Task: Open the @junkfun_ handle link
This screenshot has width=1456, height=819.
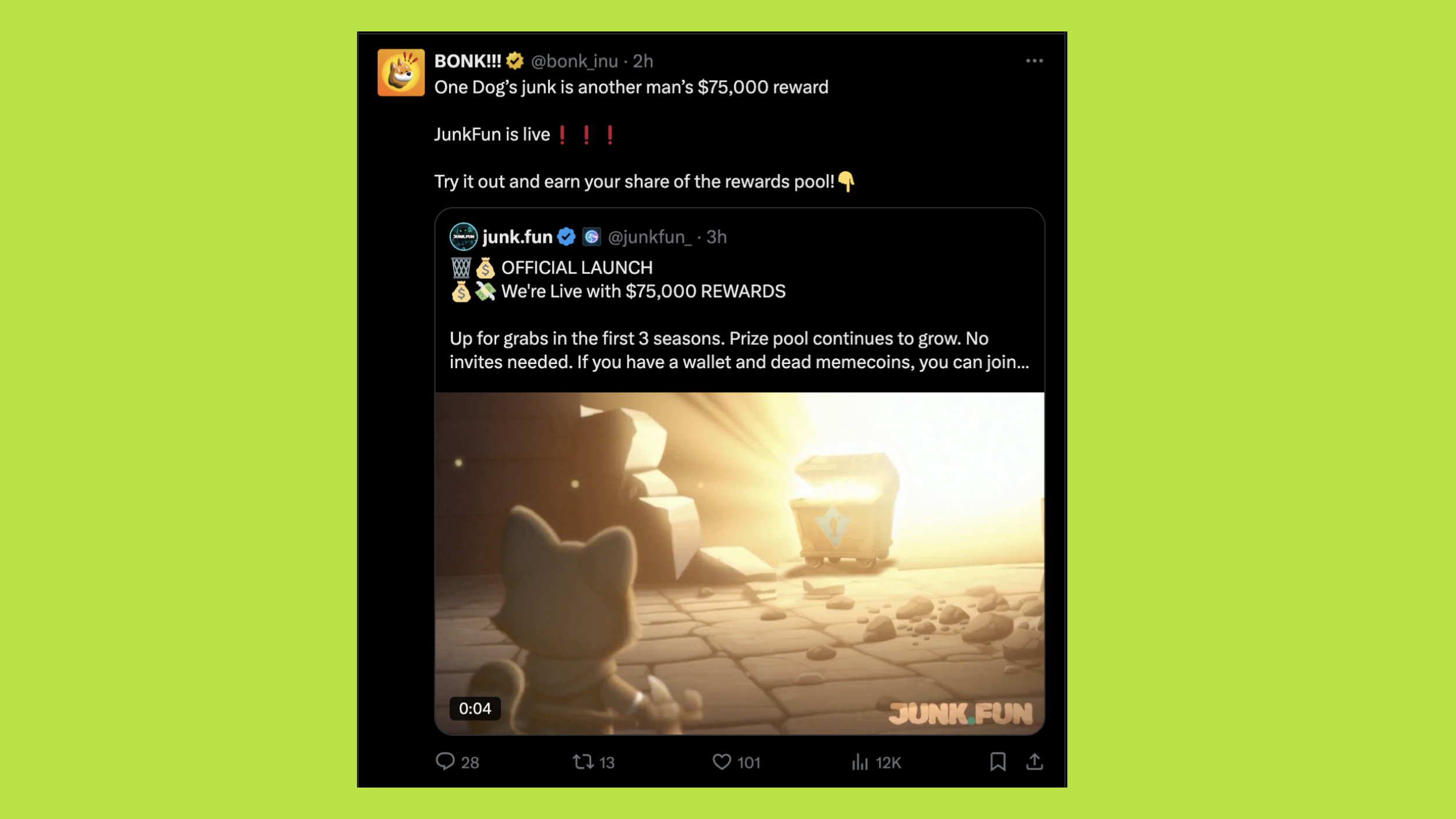Action: 649,237
